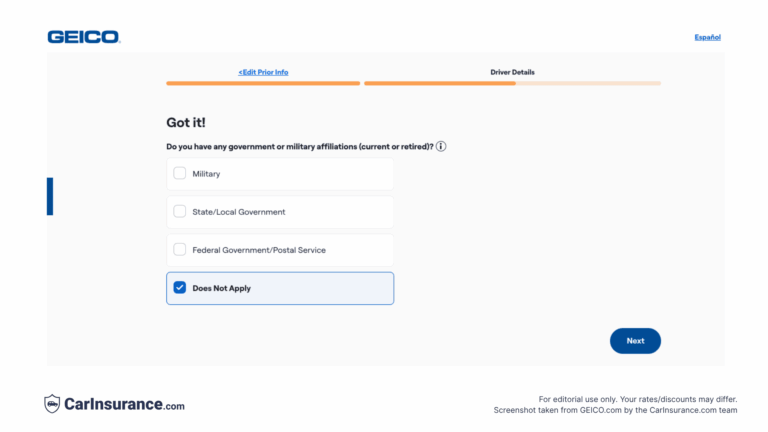Viewport: 768px width, 432px height.
Task: Click the Driver Details step label
Action: pos(512,72)
